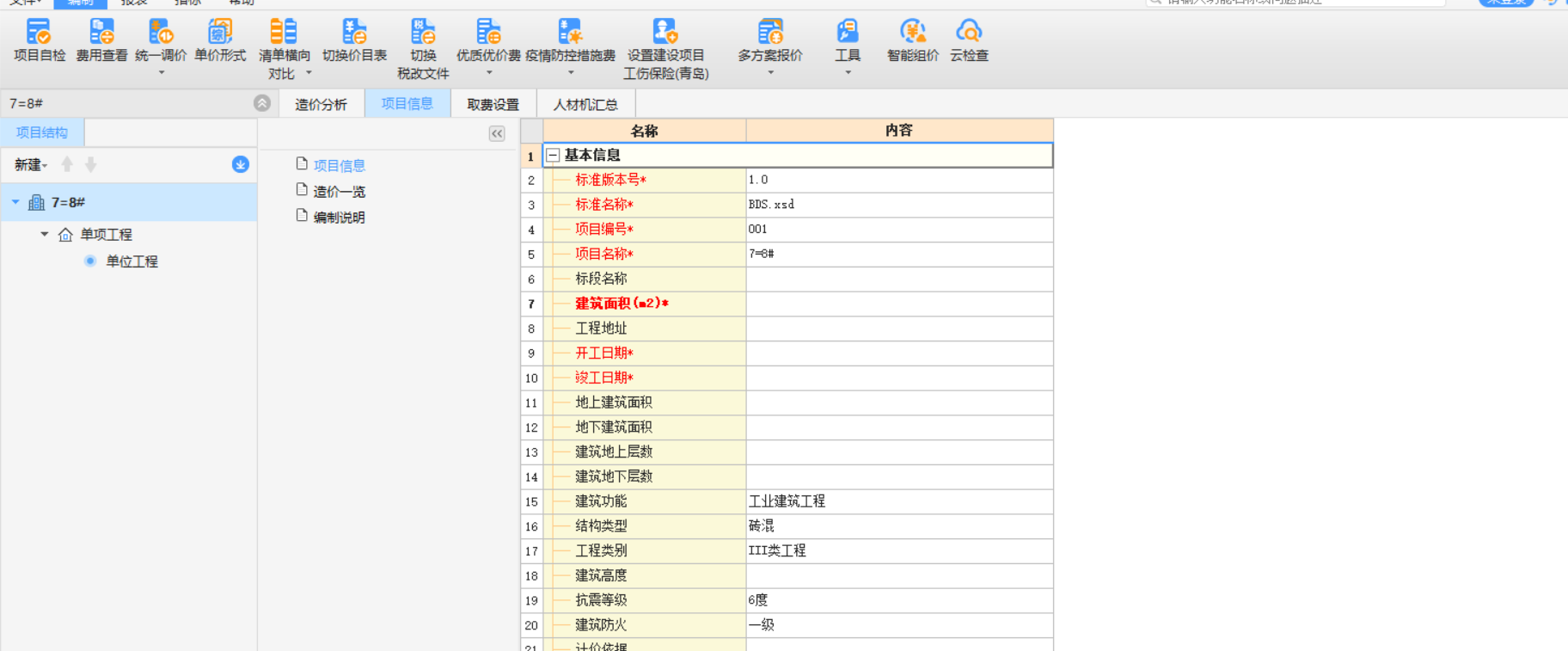1568x651 pixels.
Task: Click the move up arrow next to 新建
Action: (x=67, y=164)
